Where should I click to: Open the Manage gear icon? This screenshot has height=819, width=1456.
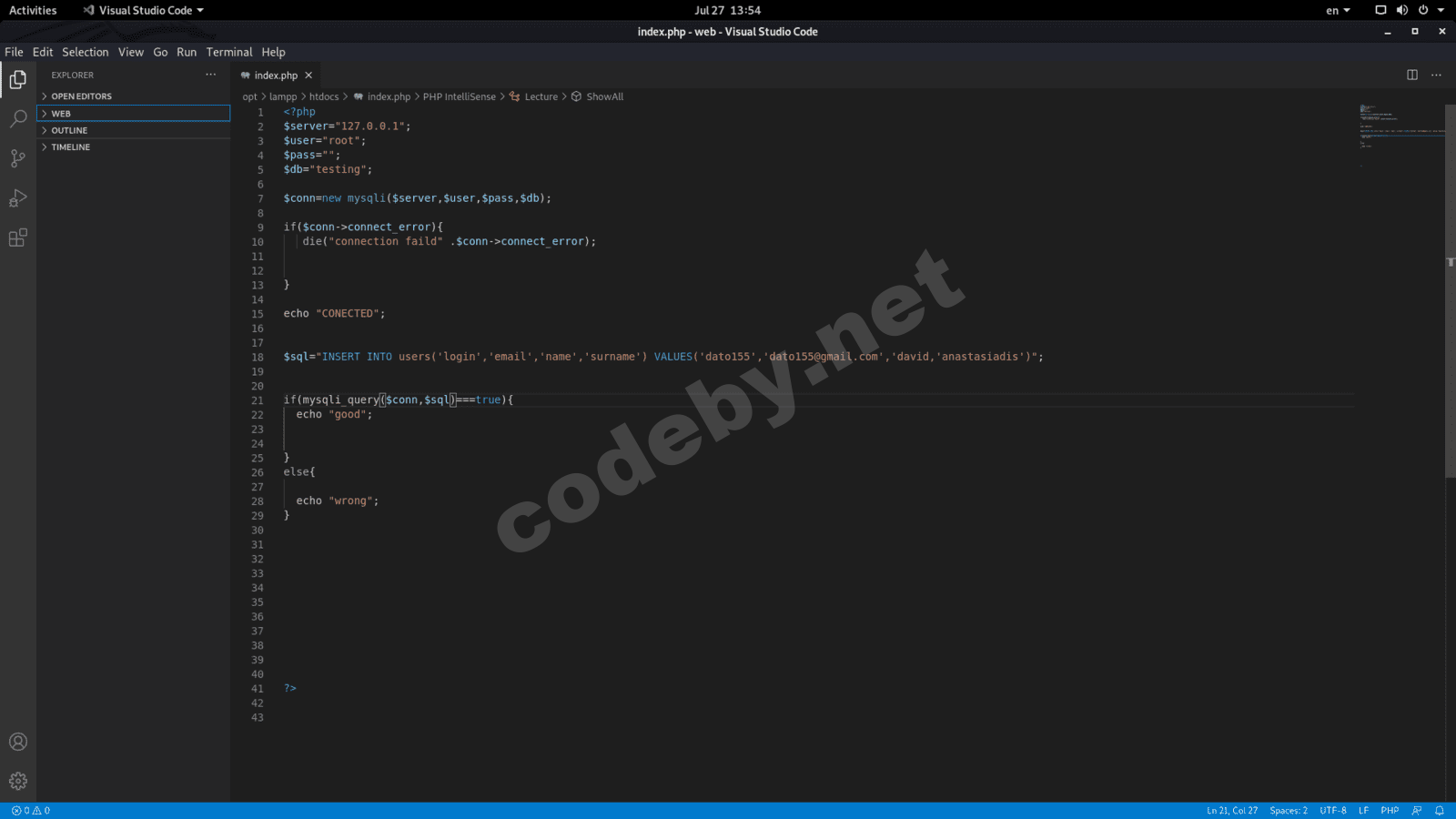click(x=17, y=781)
